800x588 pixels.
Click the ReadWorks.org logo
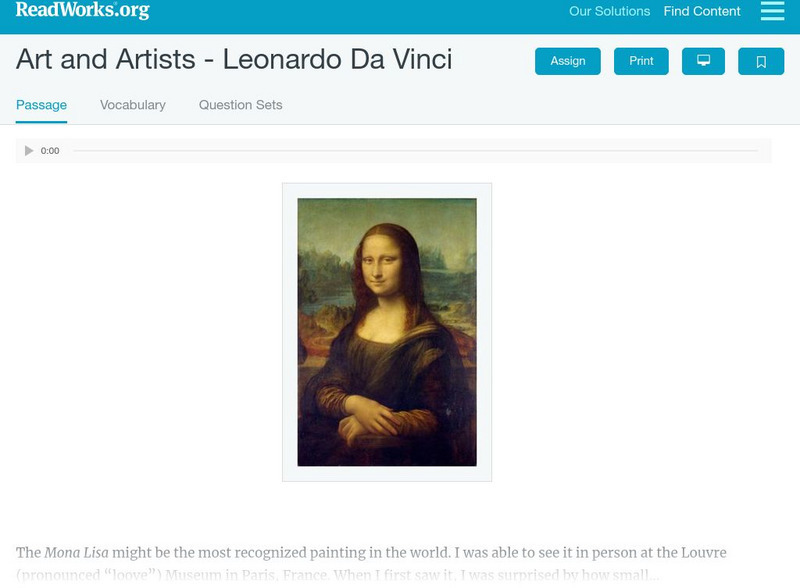click(82, 11)
